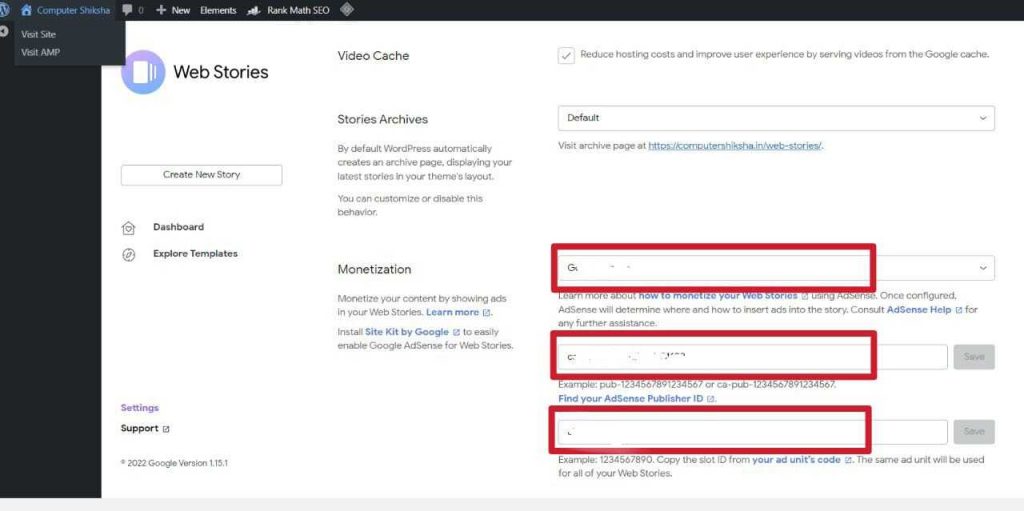Click Find your AdSense Publisher ID link

[x=631, y=399]
